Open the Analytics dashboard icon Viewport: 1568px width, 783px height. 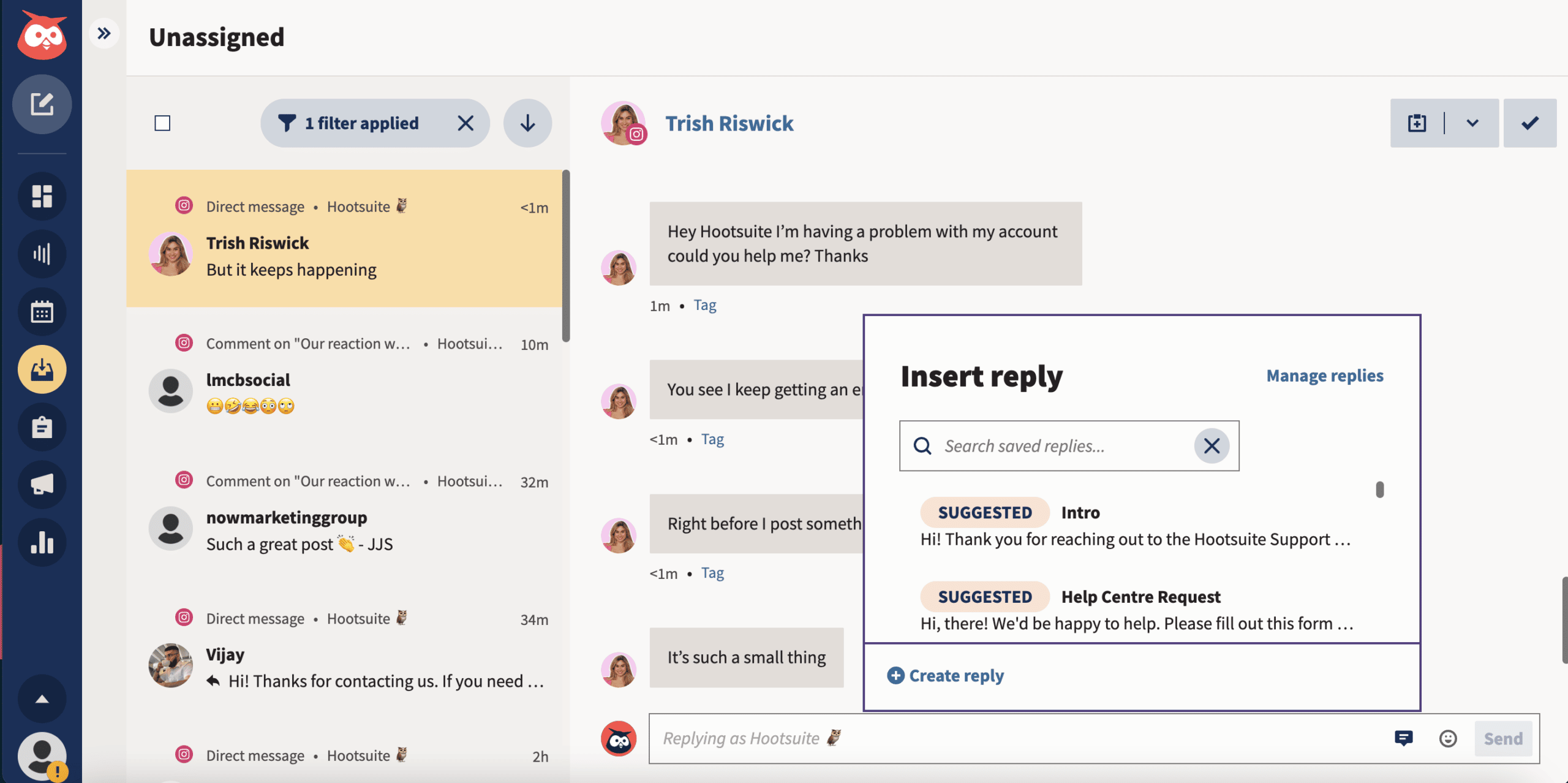pos(41,252)
